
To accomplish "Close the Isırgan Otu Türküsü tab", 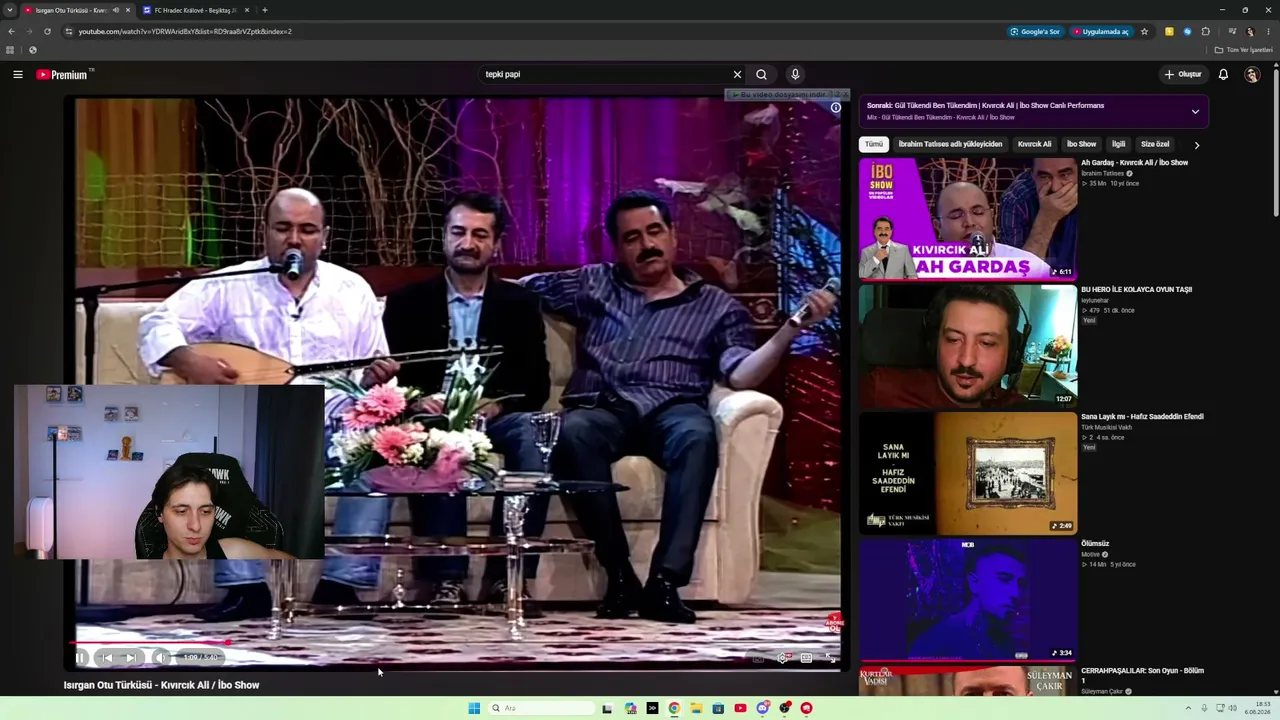I will [x=127, y=10].
